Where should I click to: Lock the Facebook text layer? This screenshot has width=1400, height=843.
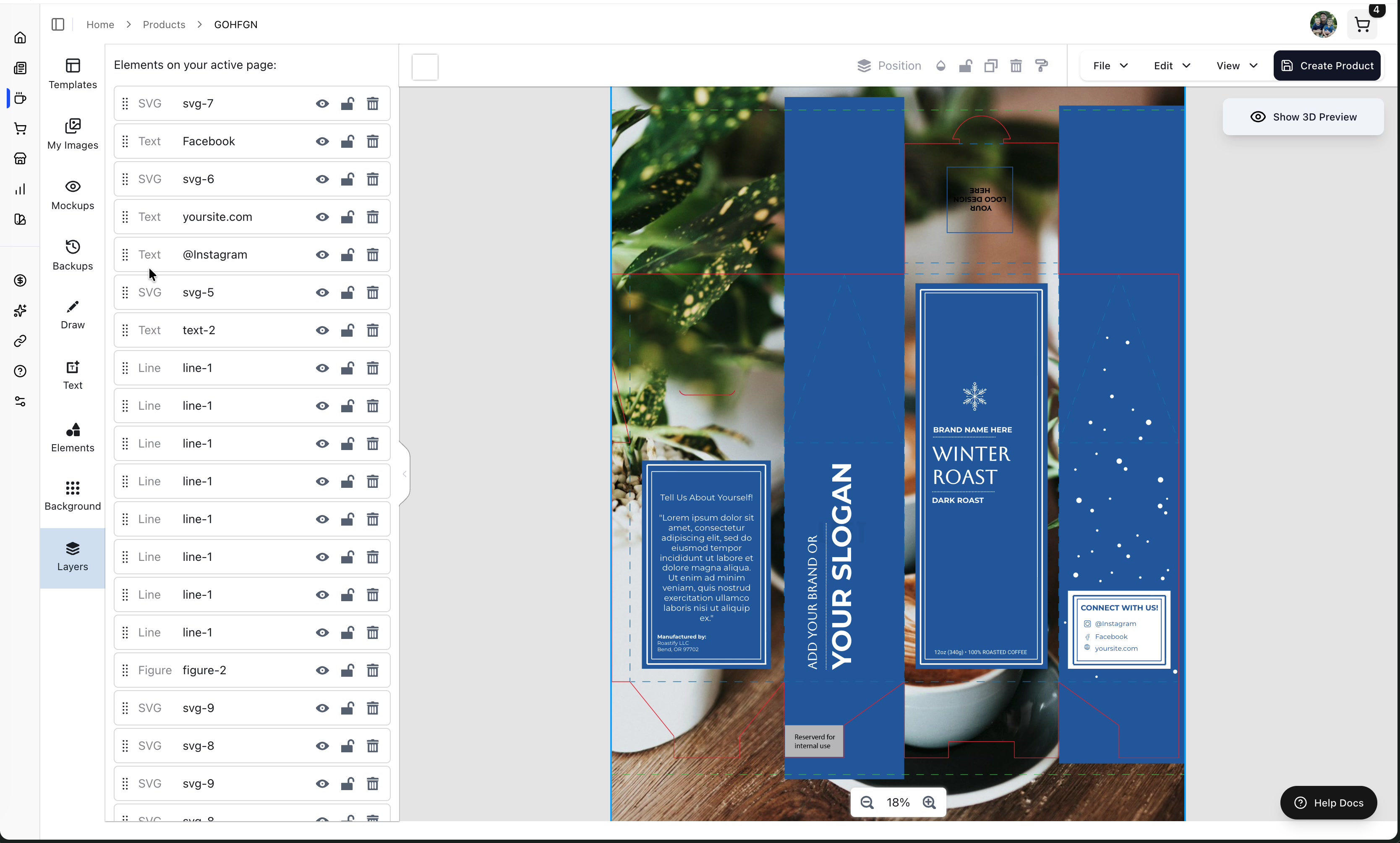pos(347,141)
